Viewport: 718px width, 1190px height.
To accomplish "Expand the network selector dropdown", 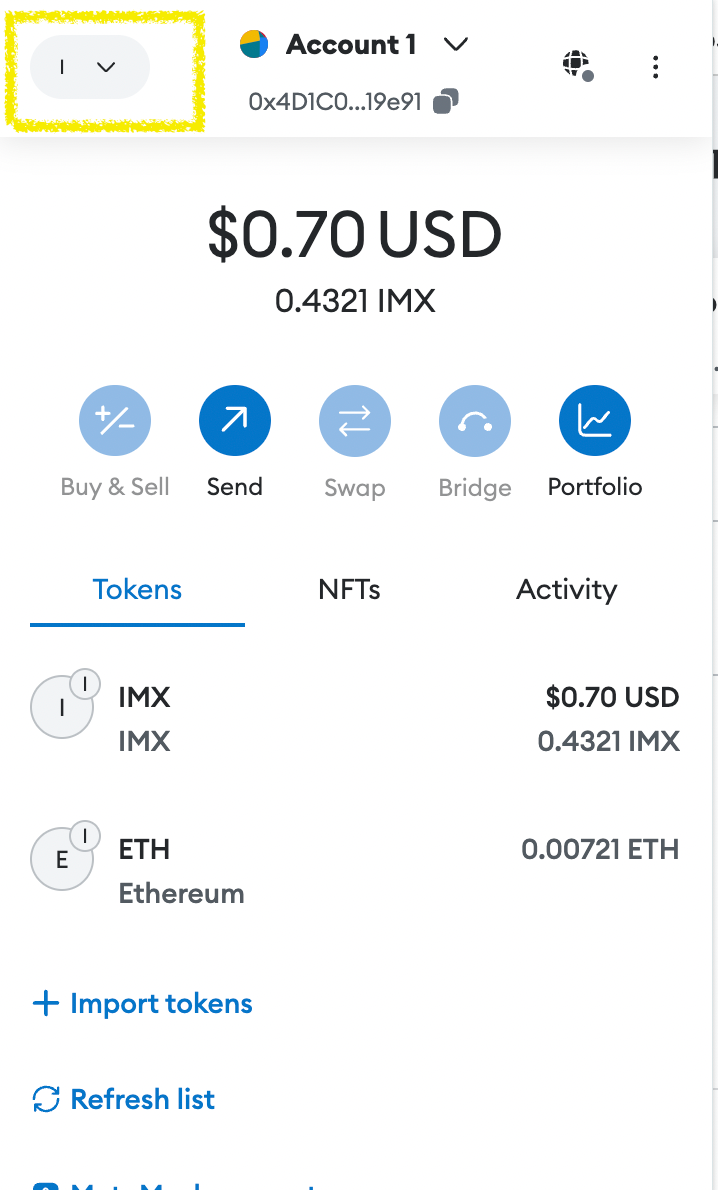I will click(89, 66).
